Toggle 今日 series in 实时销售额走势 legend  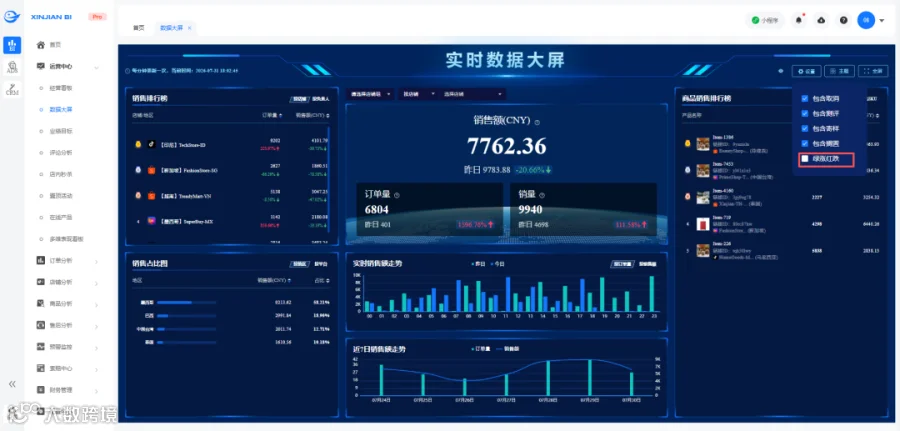click(x=496, y=264)
